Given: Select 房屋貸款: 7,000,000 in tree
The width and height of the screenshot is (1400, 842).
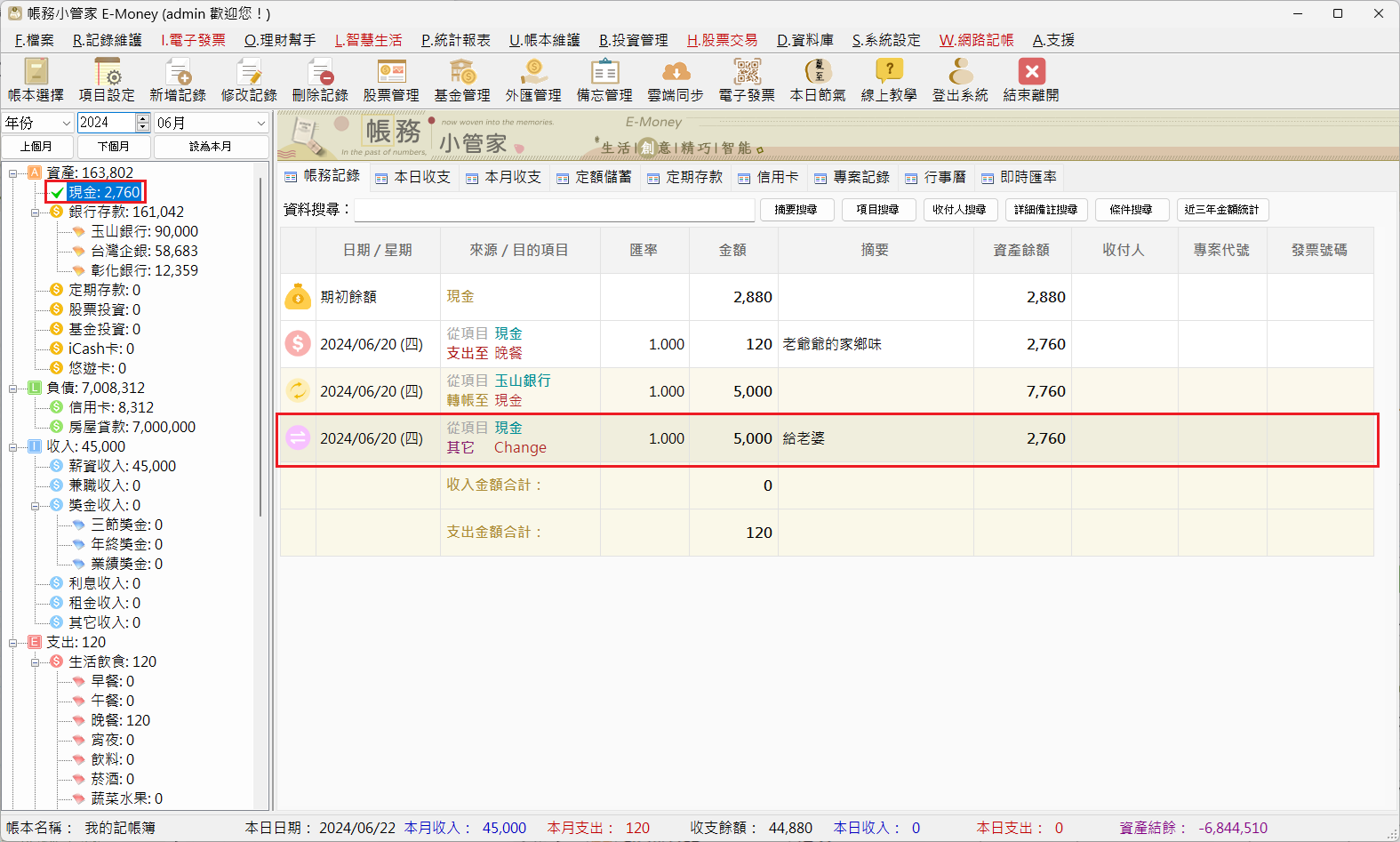Looking at the screenshot, I should tap(132, 427).
